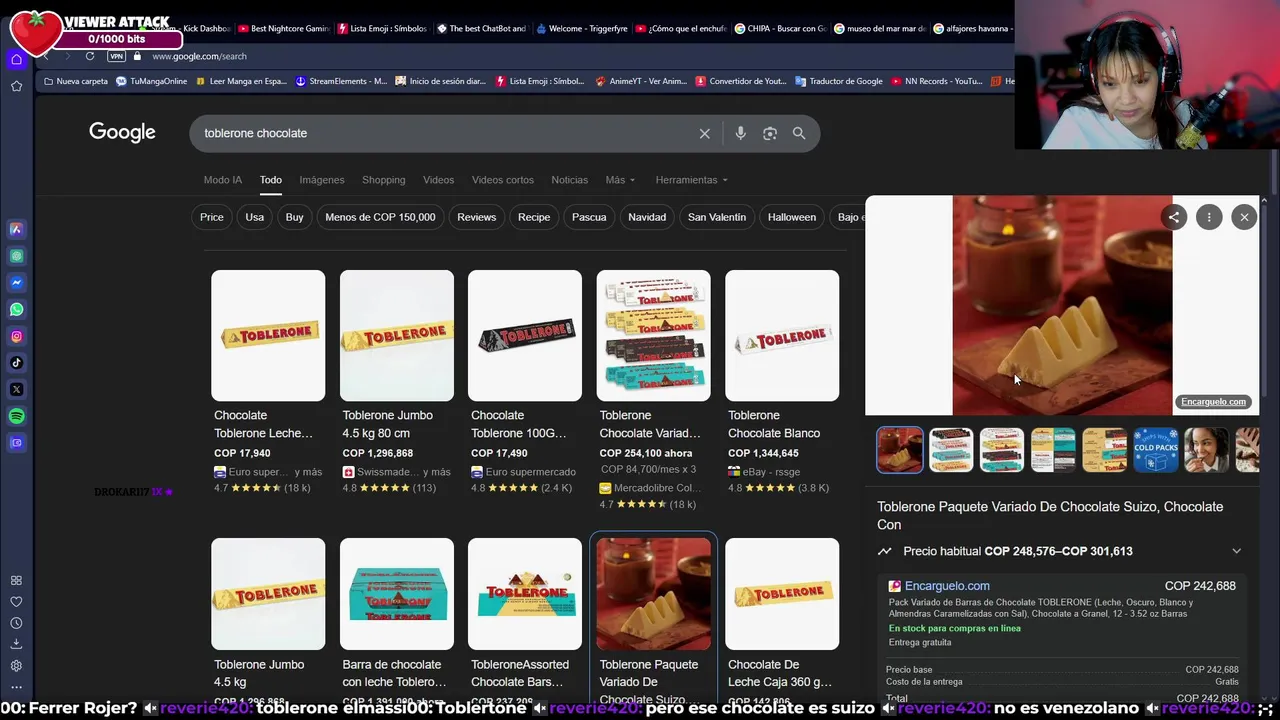Image resolution: width=1280 pixels, height=720 pixels.
Task: Close the product detail panel
Action: point(1244,217)
